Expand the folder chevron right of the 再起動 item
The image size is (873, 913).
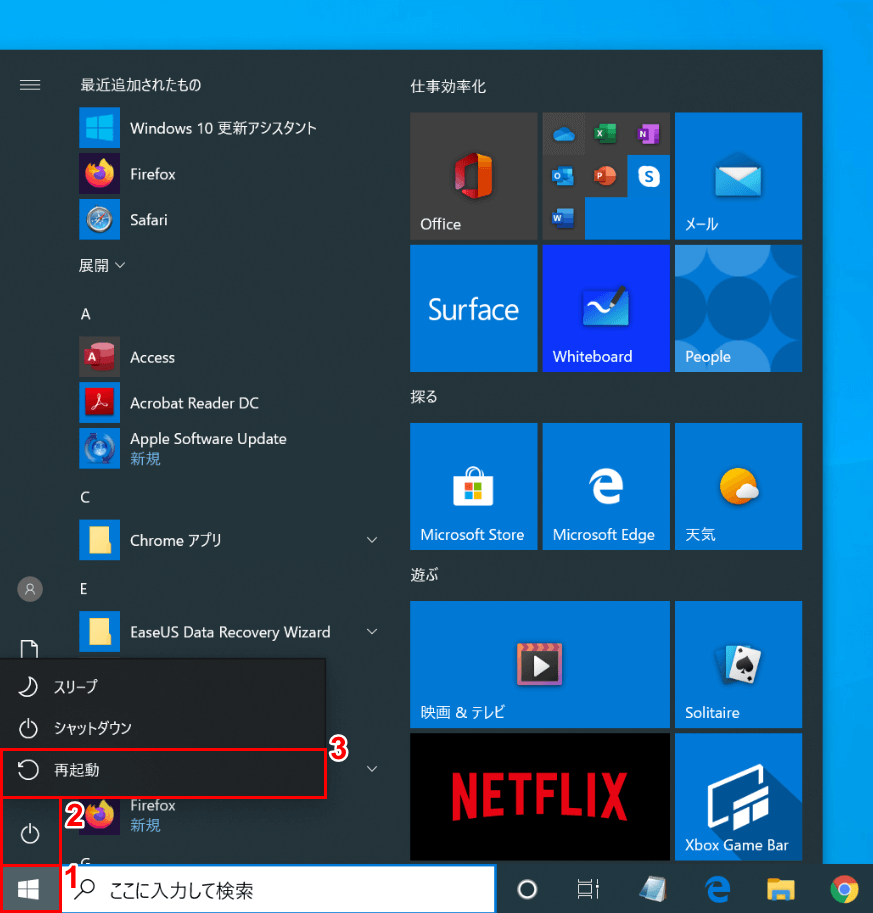click(372, 769)
